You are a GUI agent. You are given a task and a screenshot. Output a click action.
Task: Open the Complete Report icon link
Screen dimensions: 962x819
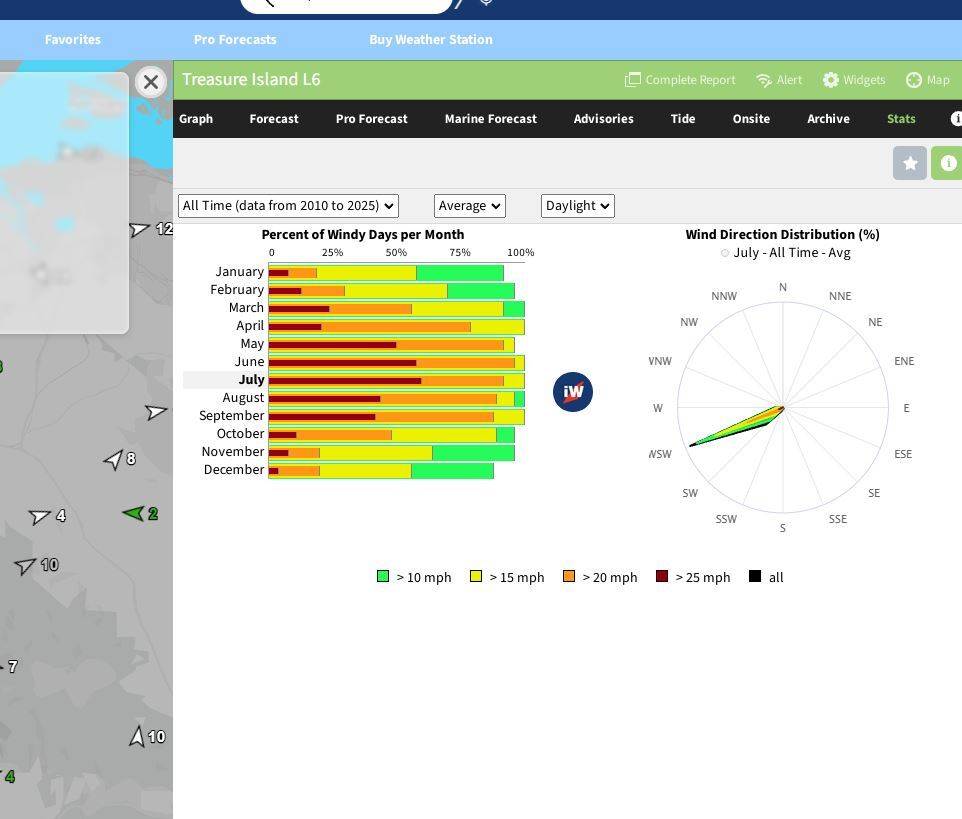tap(633, 80)
